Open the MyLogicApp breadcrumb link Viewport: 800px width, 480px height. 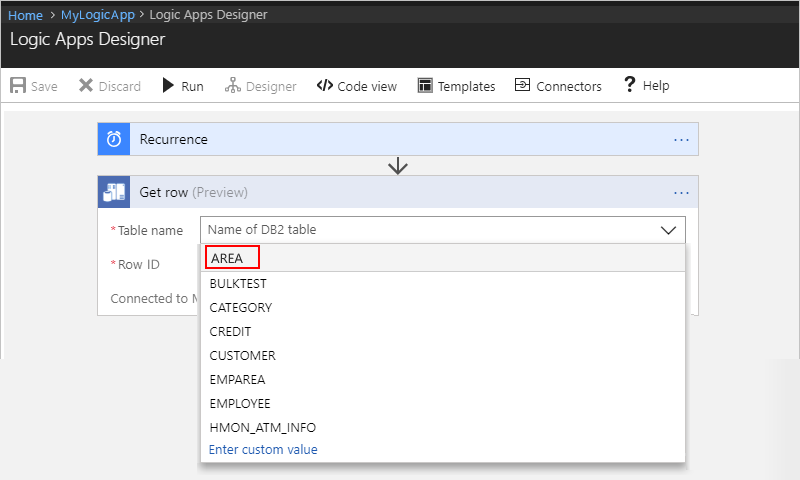point(97,15)
